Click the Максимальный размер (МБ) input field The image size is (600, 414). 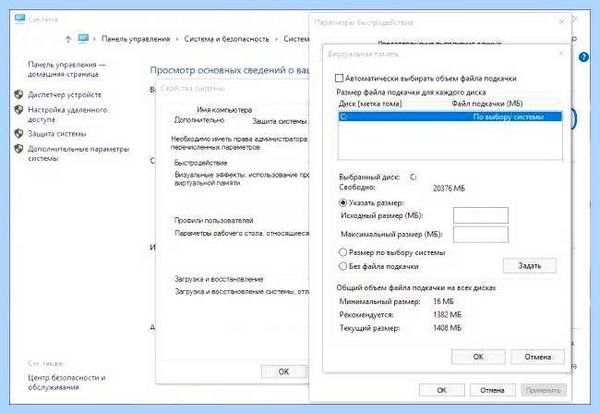coord(481,234)
